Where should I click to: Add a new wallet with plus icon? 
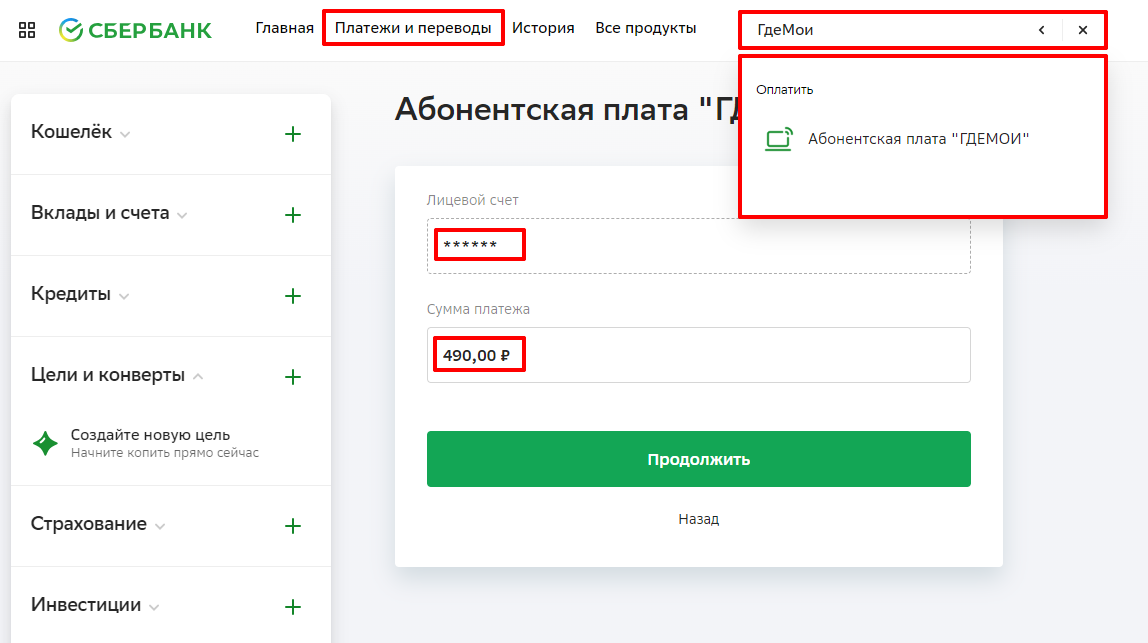click(x=293, y=134)
